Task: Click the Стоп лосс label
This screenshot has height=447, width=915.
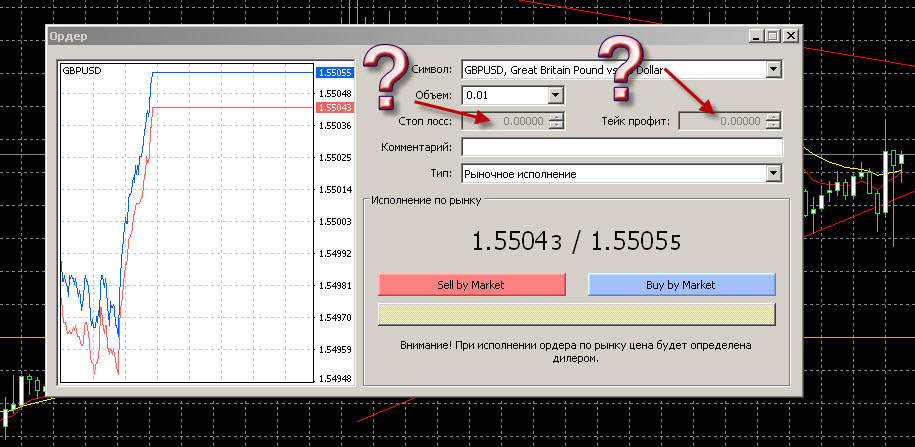Action: click(424, 121)
